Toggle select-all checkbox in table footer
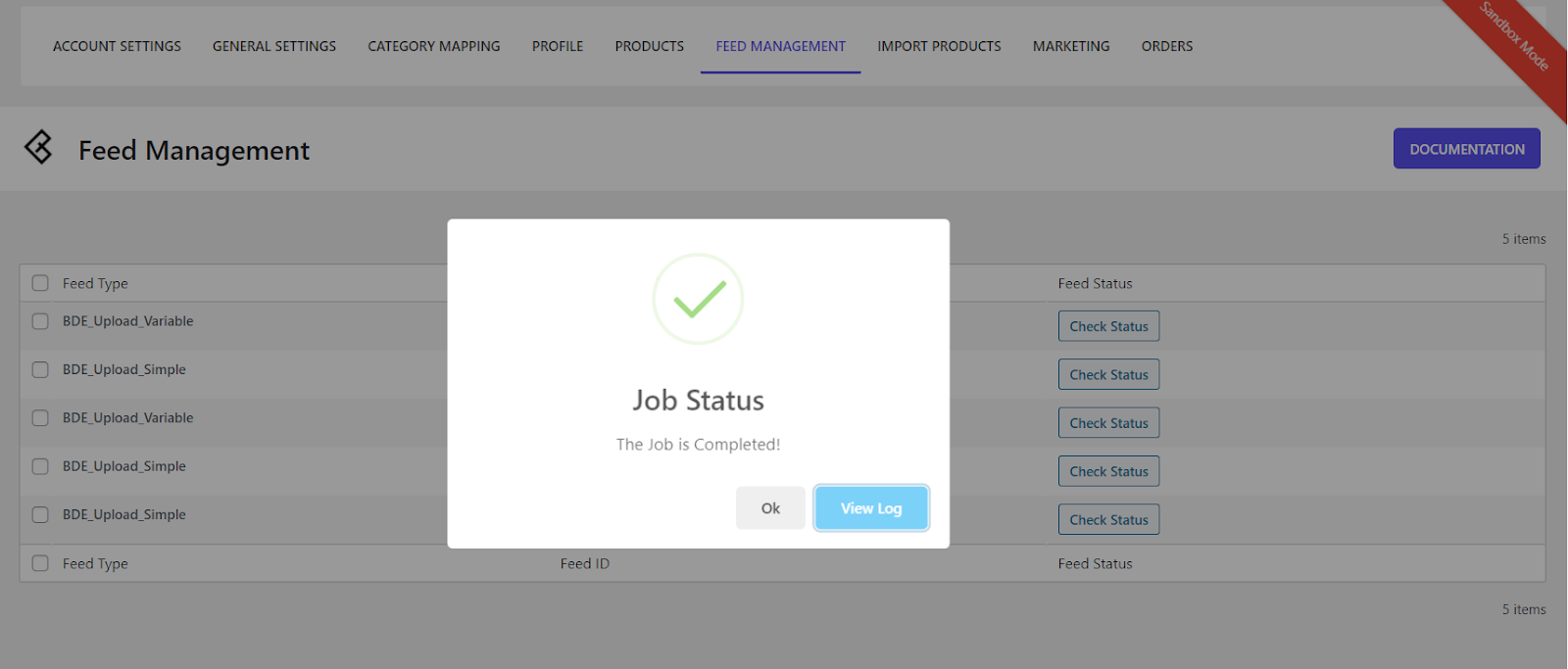1568x669 pixels. click(40, 563)
